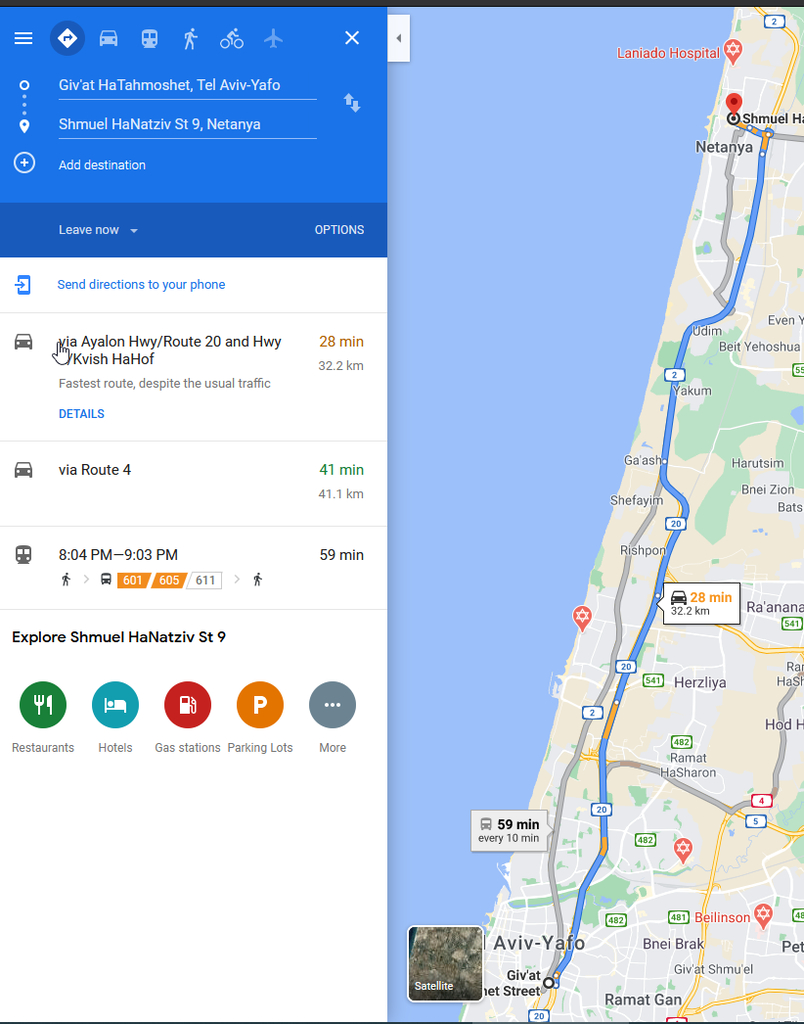Viewport: 804px width, 1024px height.
Task: Expand the Leave now time dropdown
Action: (98, 230)
